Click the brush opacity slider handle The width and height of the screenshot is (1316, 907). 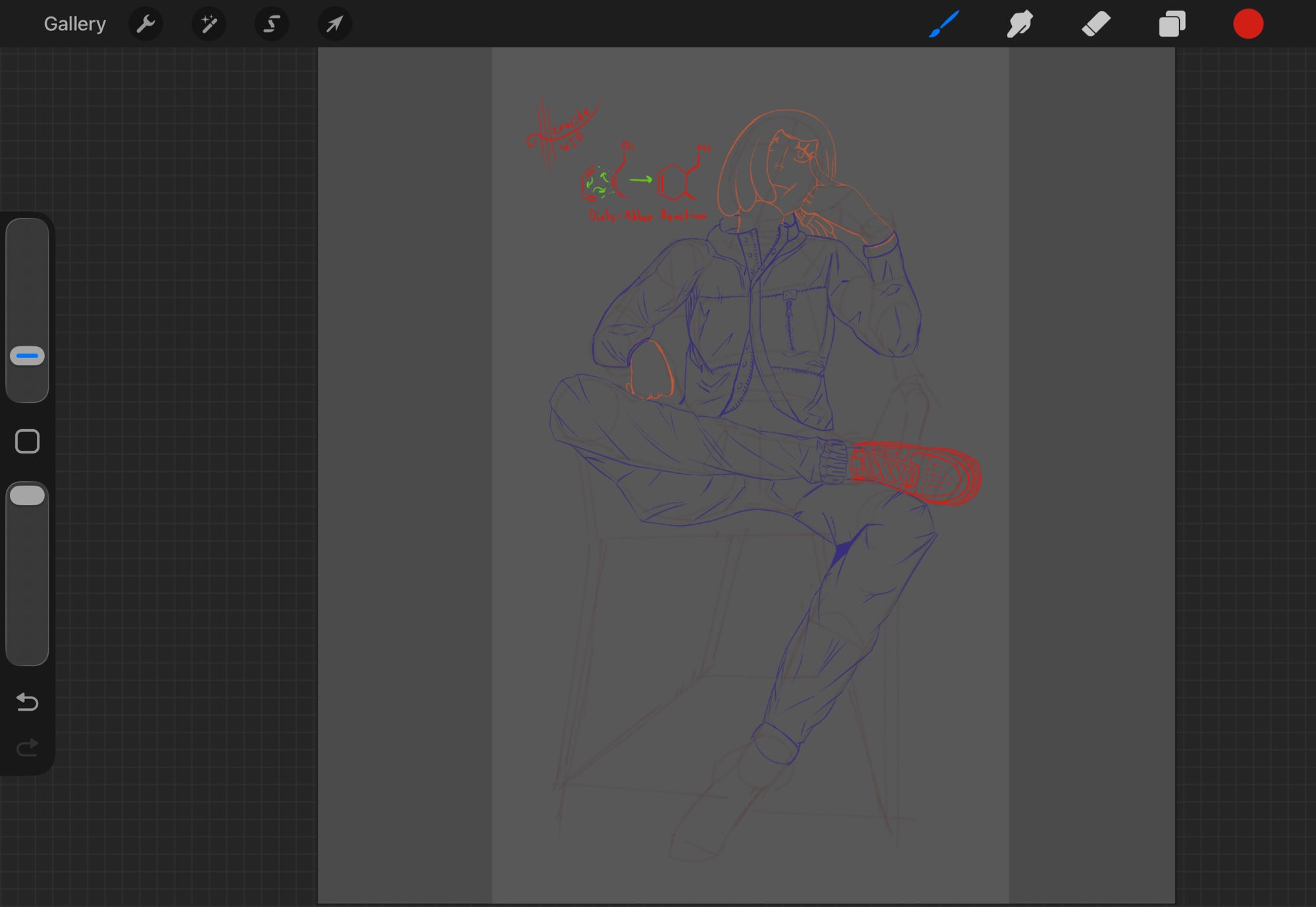[x=27, y=495]
